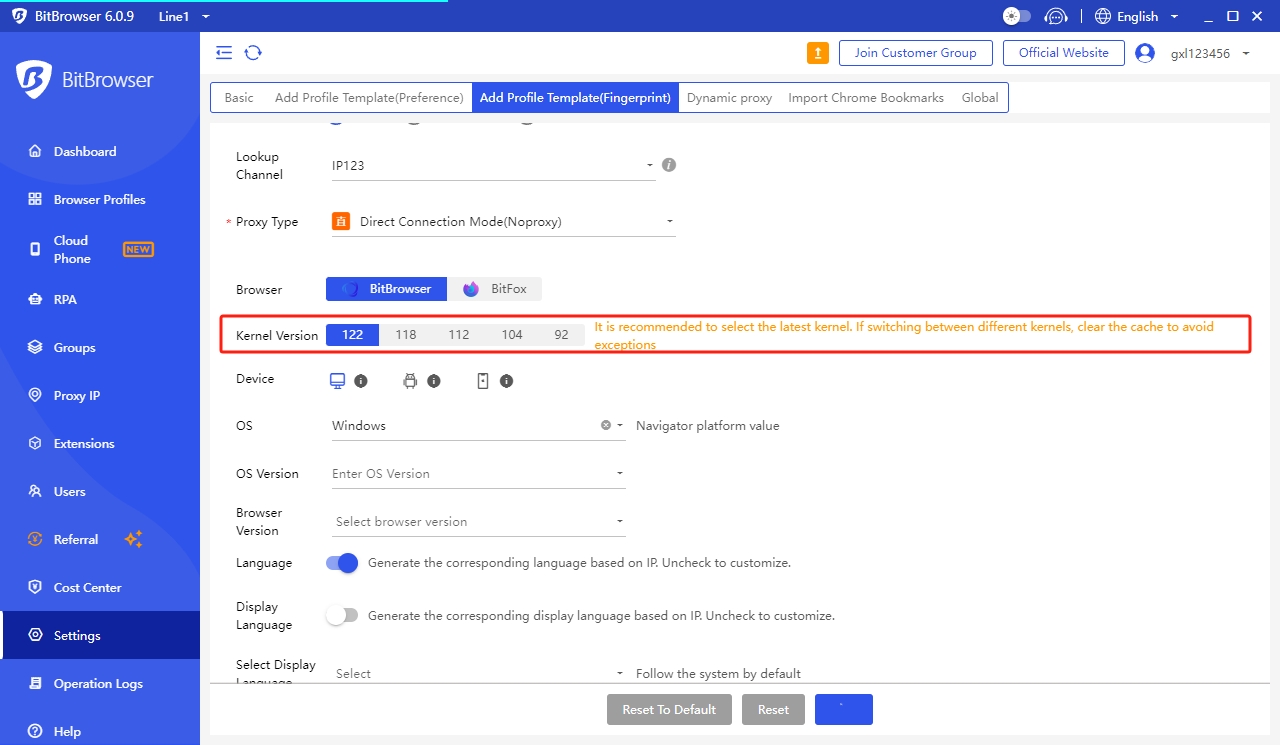Expand the gxl123456 account menu
The height and width of the screenshot is (745, 1280).
click(x=1210, y=53)
